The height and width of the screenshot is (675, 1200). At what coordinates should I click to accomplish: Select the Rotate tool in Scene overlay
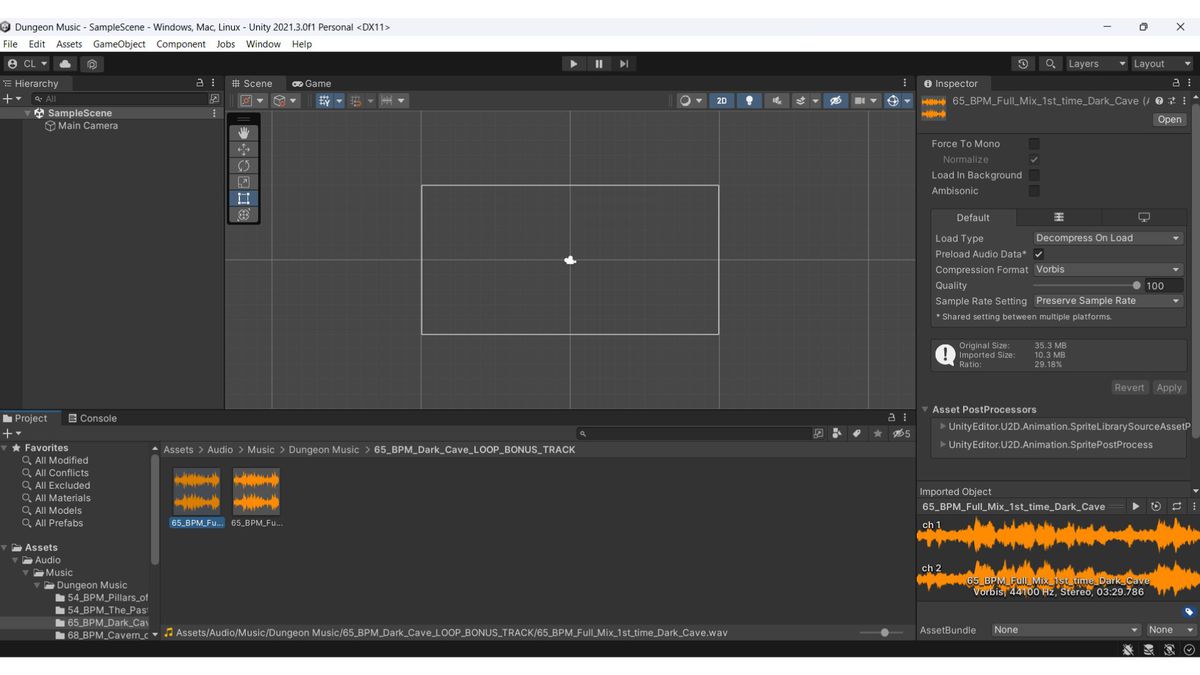tap(243, 166)
